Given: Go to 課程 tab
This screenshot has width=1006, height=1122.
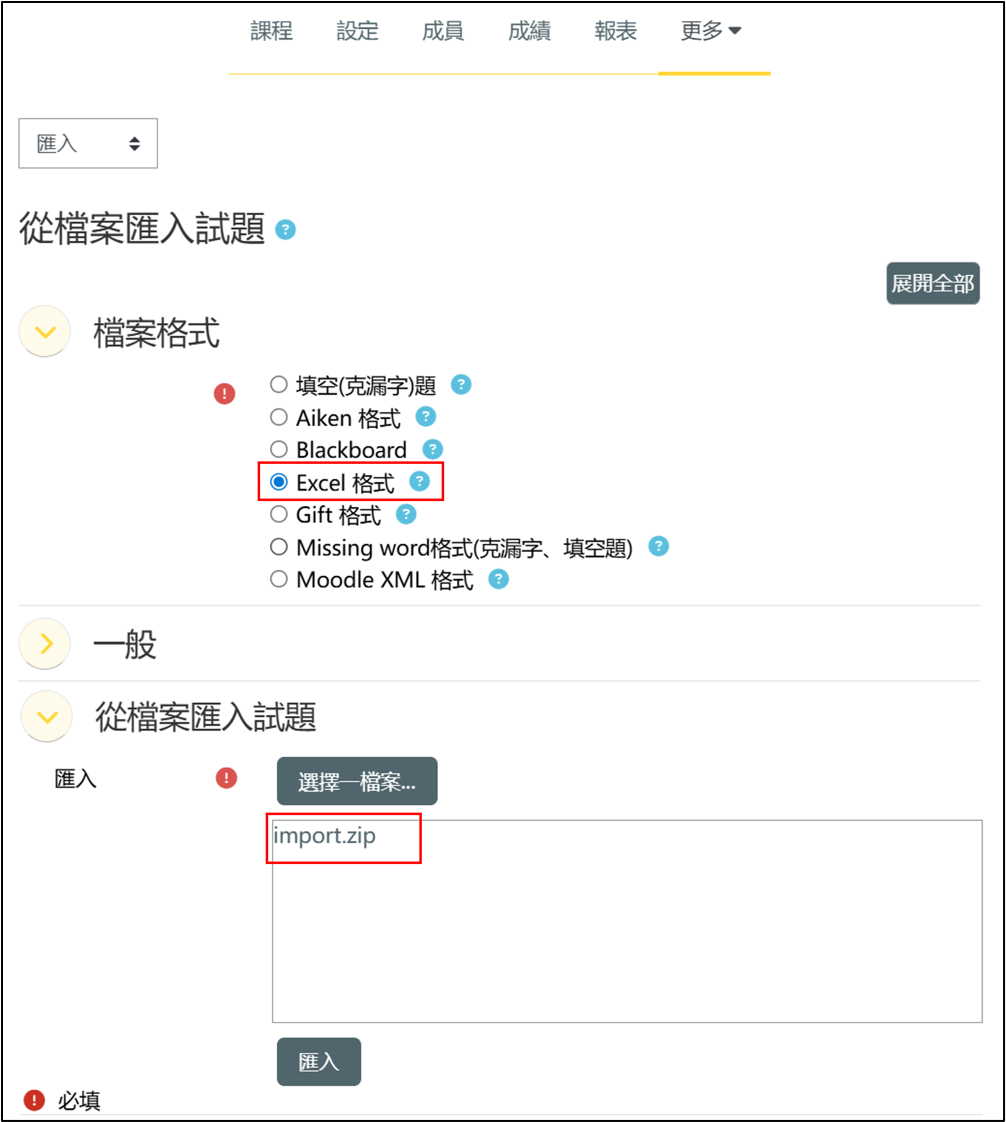Looking at the screenshot, I should point(271,31).
